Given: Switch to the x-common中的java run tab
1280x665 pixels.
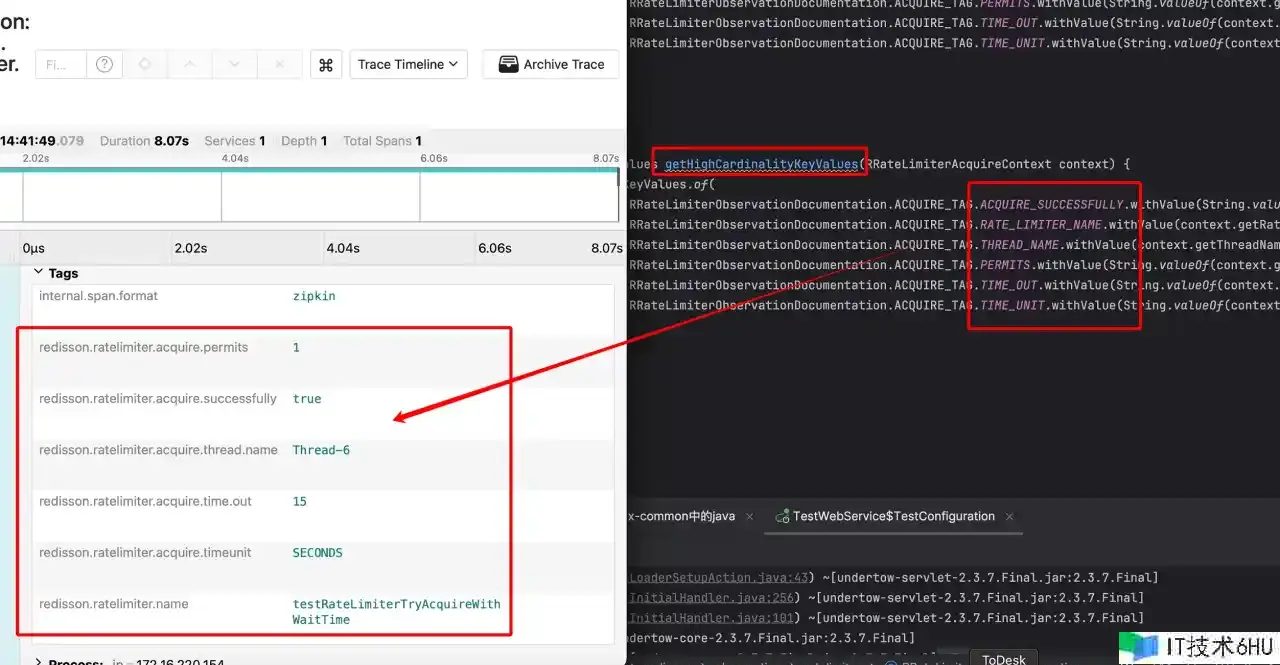Looking at the screenshot, I should (681, 516).
